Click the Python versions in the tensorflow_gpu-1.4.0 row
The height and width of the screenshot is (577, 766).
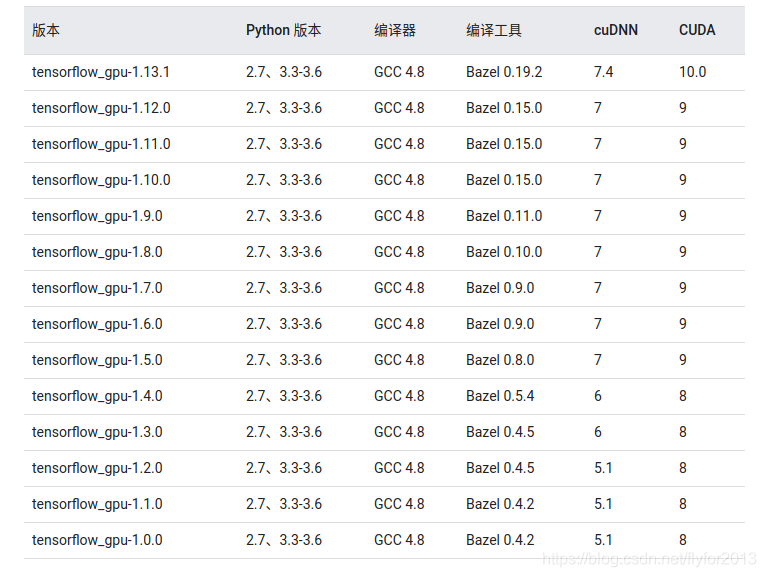click(284, 396)
